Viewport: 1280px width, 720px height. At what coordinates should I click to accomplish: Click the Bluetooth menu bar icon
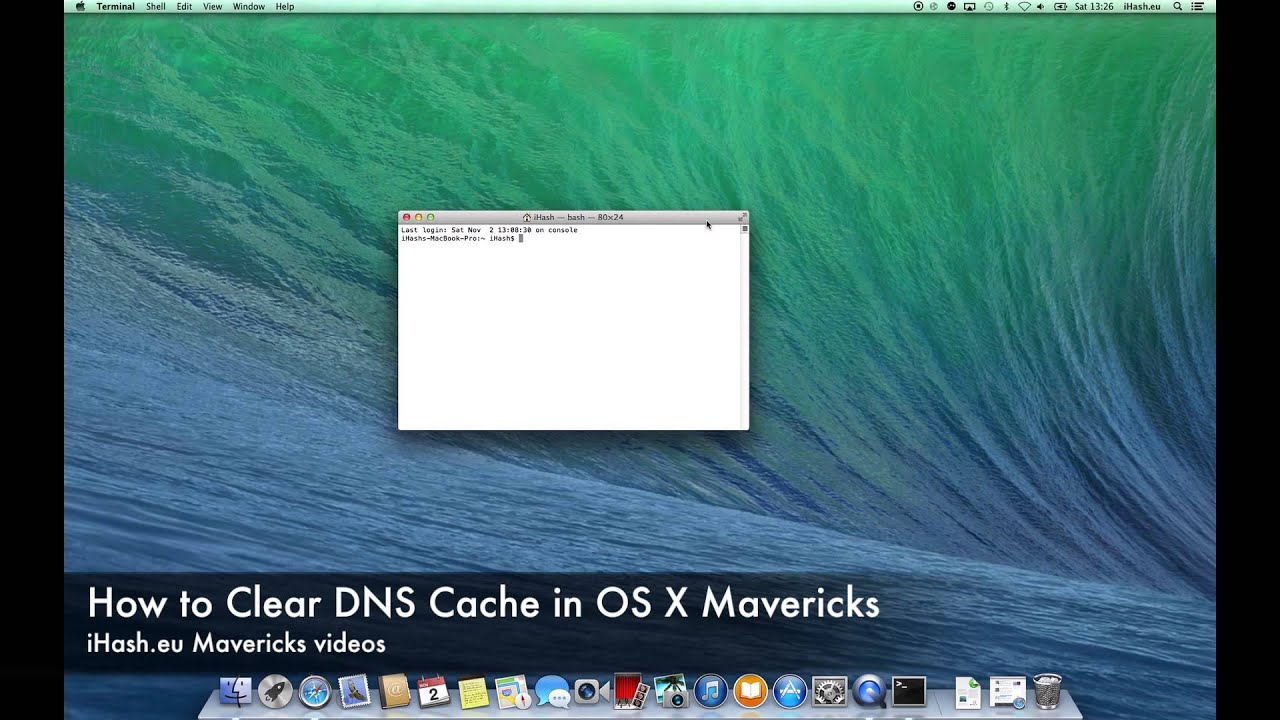(1006, 6)
